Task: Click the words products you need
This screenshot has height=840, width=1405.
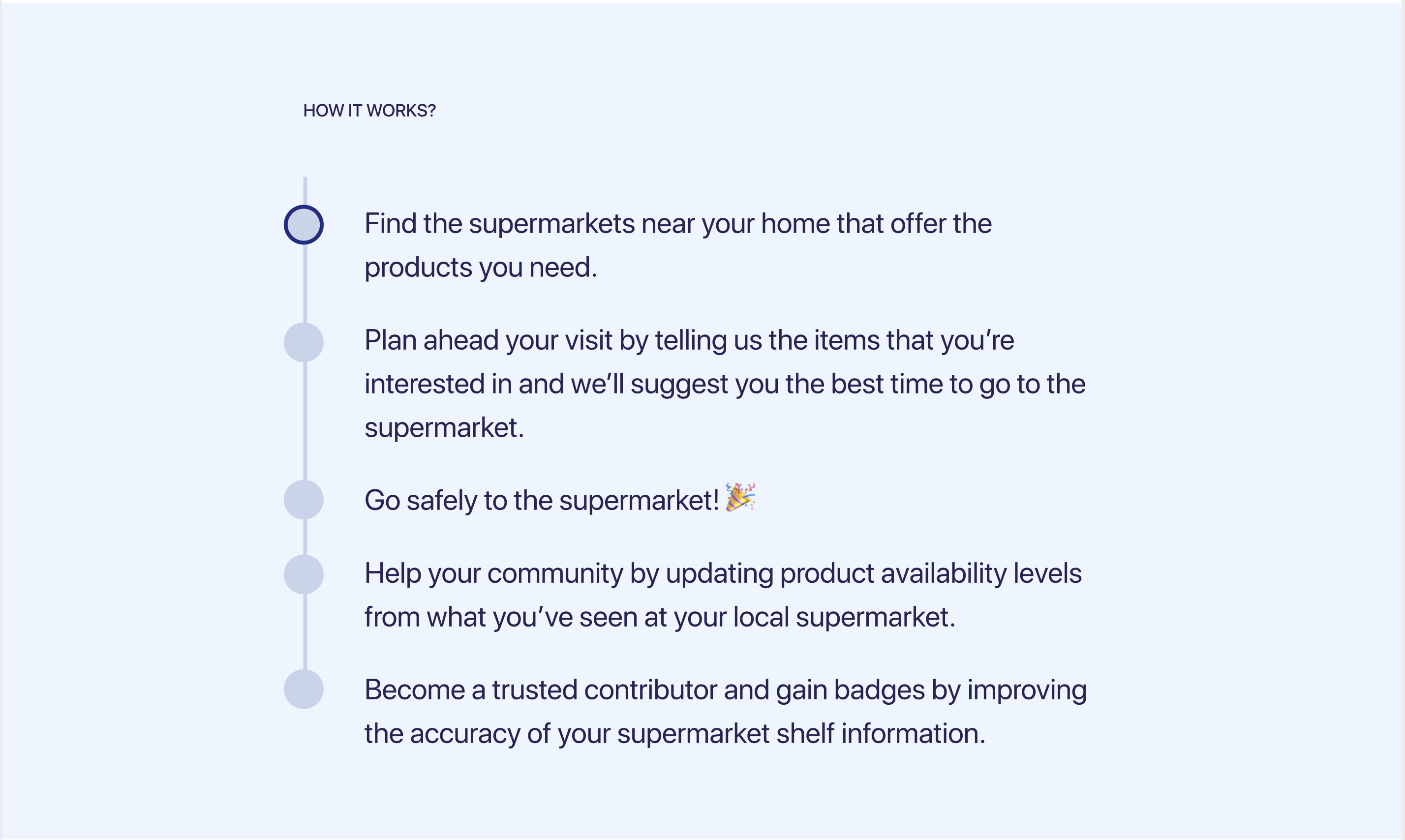Action: click(x=481, y=268)
